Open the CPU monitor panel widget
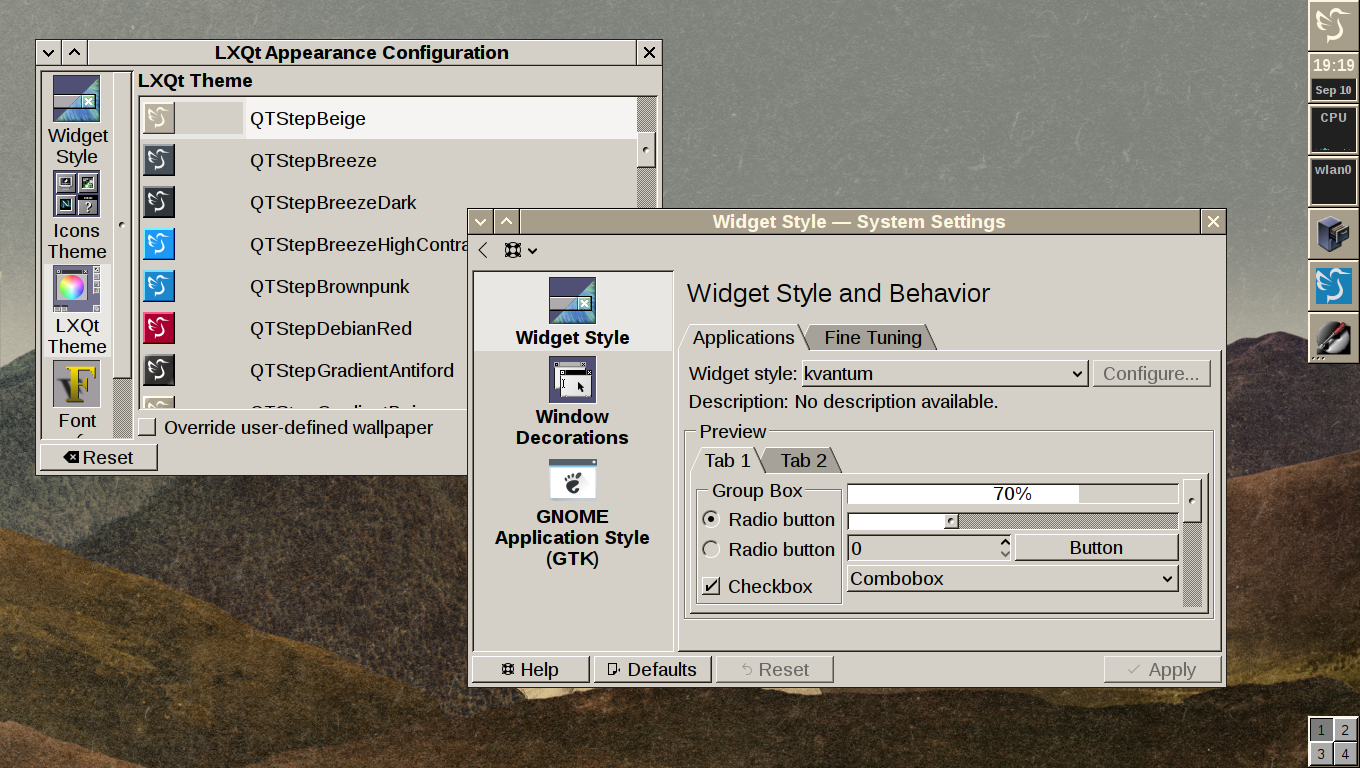Screen dimensions: 1360x768 (x=1333, y=130)
